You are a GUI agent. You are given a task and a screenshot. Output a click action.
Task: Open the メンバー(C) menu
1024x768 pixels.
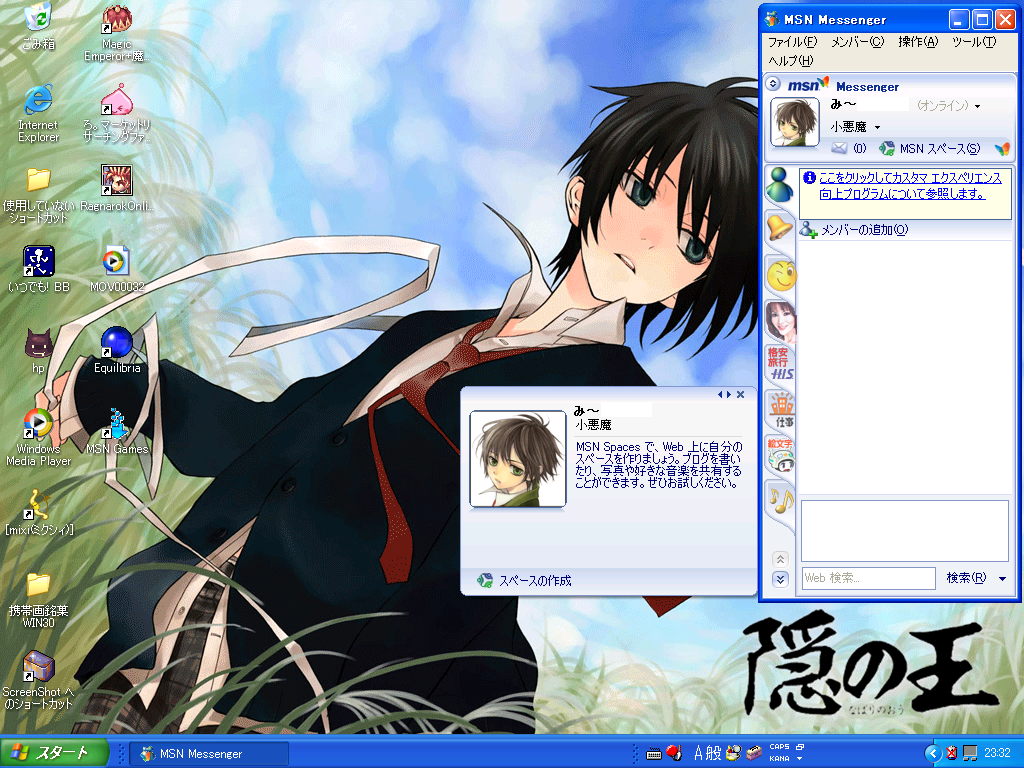(x=857, y=42)
